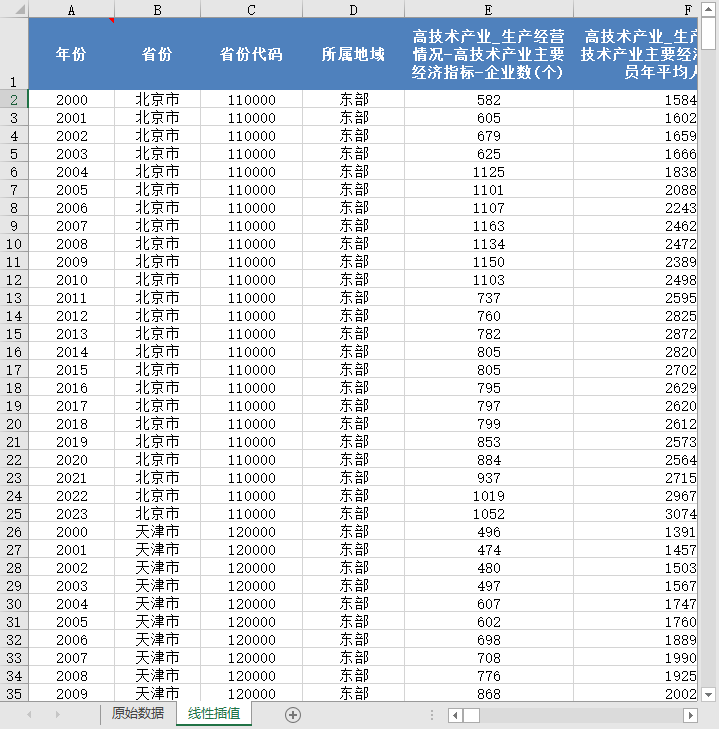This screenshot has width=719, height=729.
Task: Select column E header
Action: 488,9
